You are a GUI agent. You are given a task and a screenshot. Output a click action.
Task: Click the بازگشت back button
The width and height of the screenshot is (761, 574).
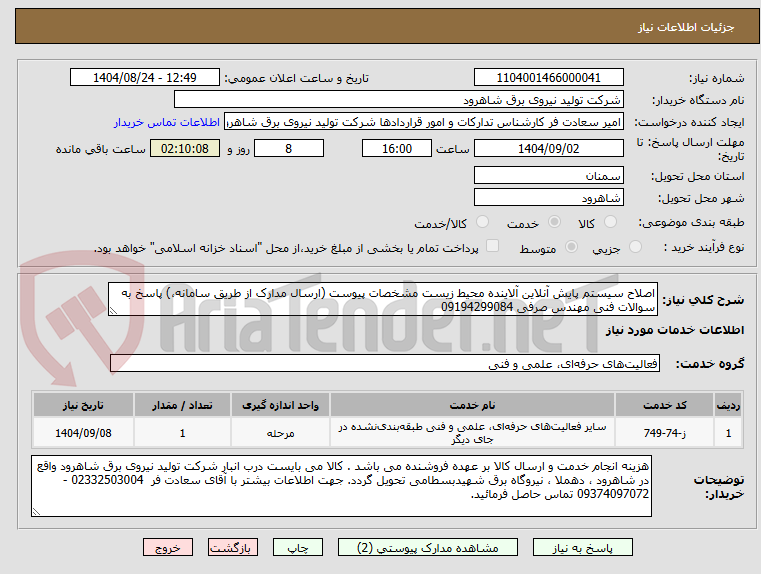click(232, 547)
